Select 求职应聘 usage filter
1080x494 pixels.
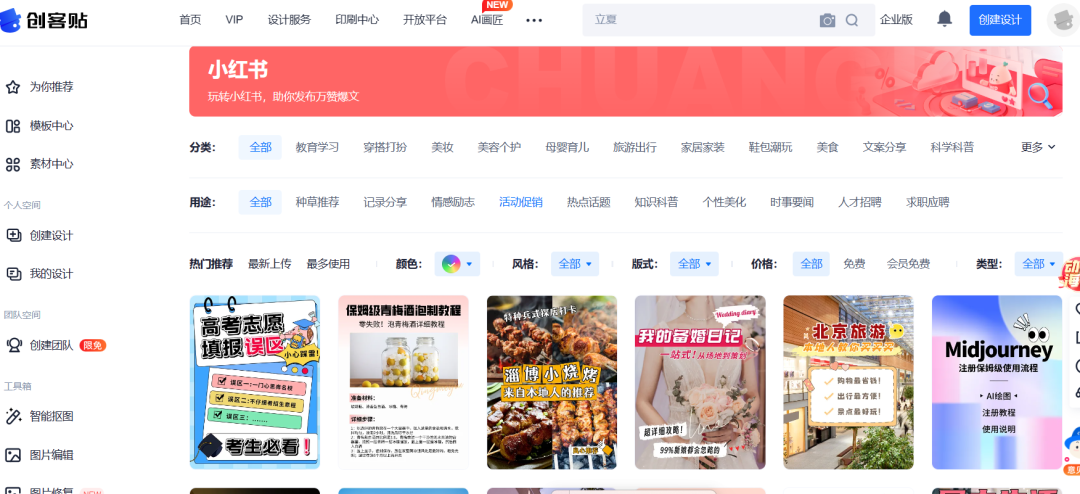coord(927,202)
